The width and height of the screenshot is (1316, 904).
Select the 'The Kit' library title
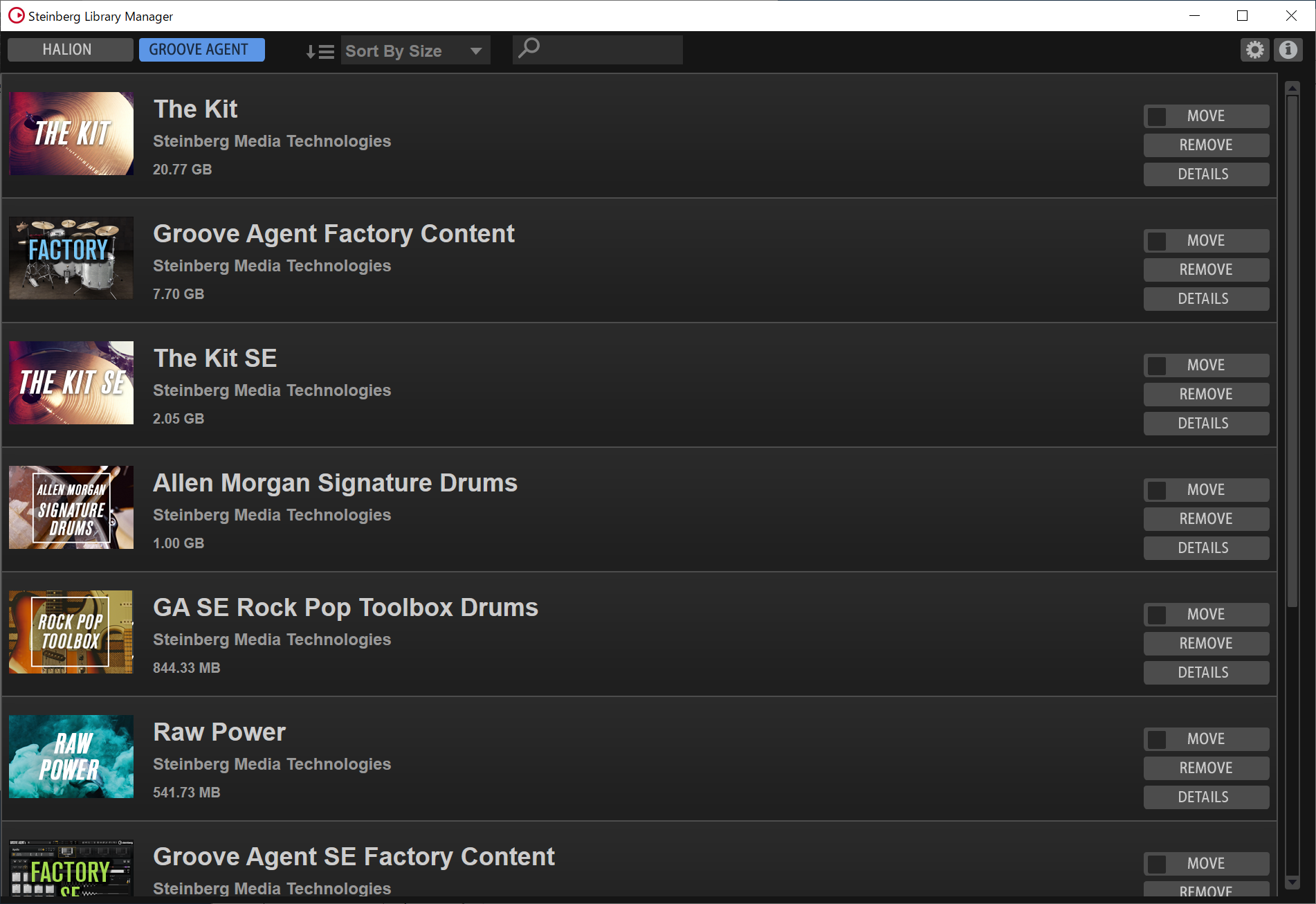(x=195, y=109)
